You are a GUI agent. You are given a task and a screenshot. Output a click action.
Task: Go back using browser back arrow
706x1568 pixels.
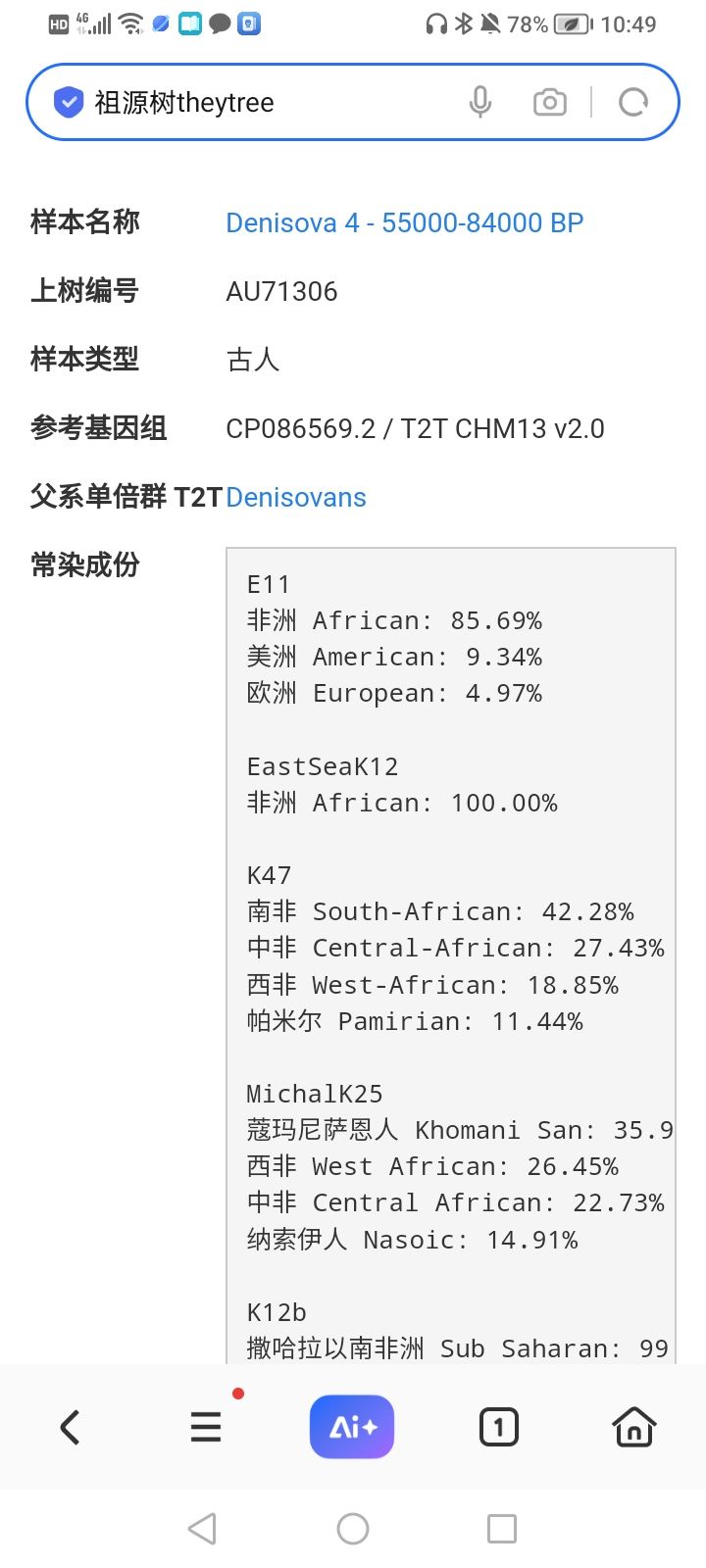70,1427
